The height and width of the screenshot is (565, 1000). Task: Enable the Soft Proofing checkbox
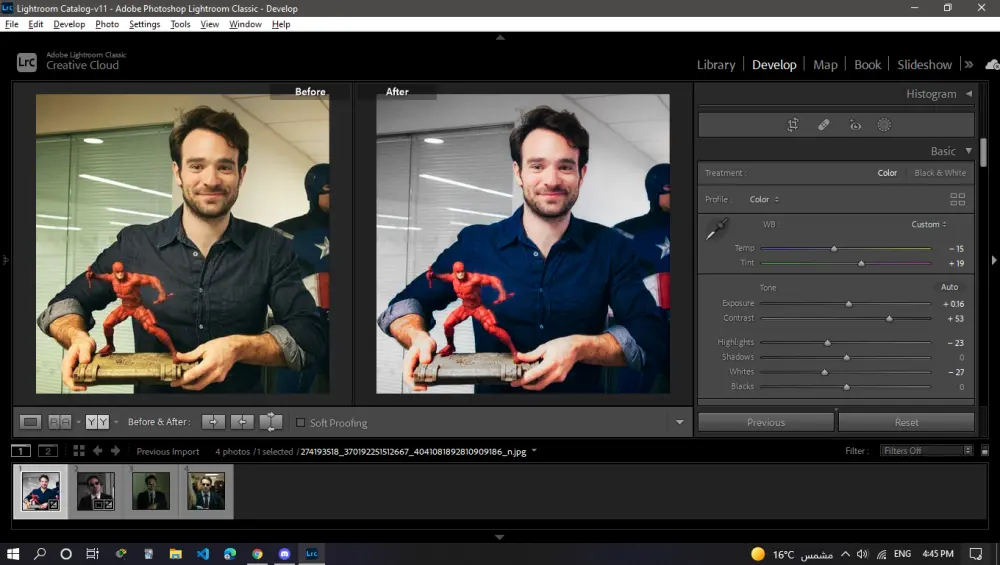[x=300, y=422]
